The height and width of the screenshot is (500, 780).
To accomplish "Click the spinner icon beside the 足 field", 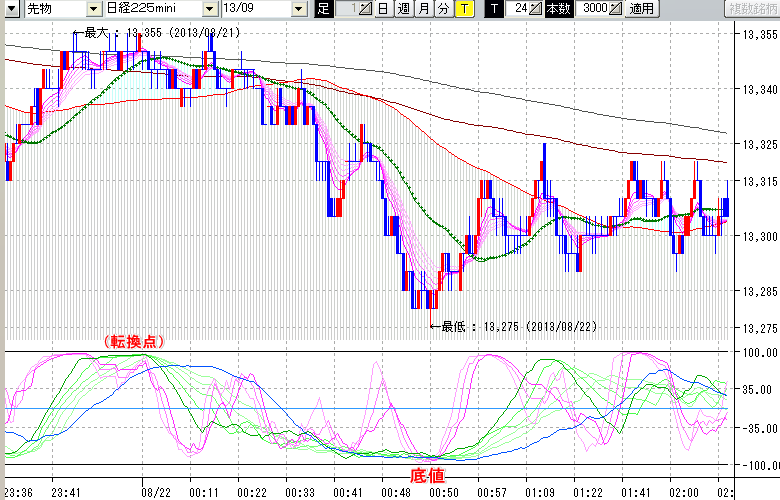I will point(364,9).
